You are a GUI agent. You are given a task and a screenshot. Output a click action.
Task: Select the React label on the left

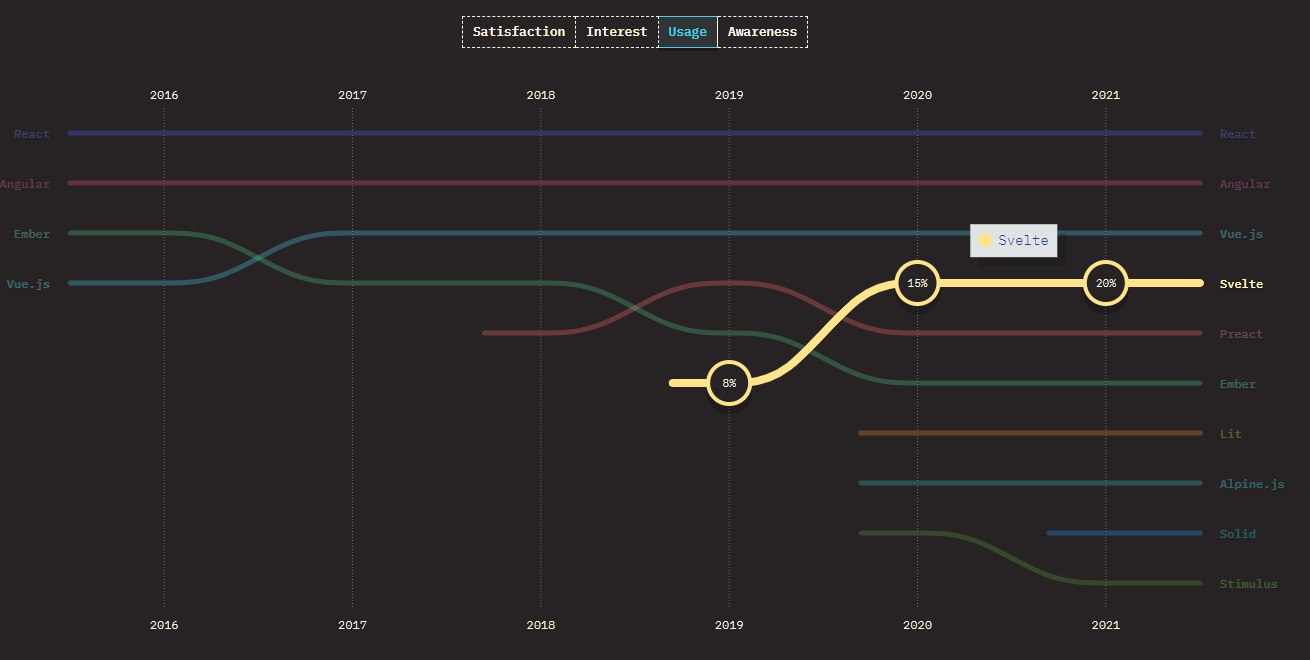pos(31,134)
